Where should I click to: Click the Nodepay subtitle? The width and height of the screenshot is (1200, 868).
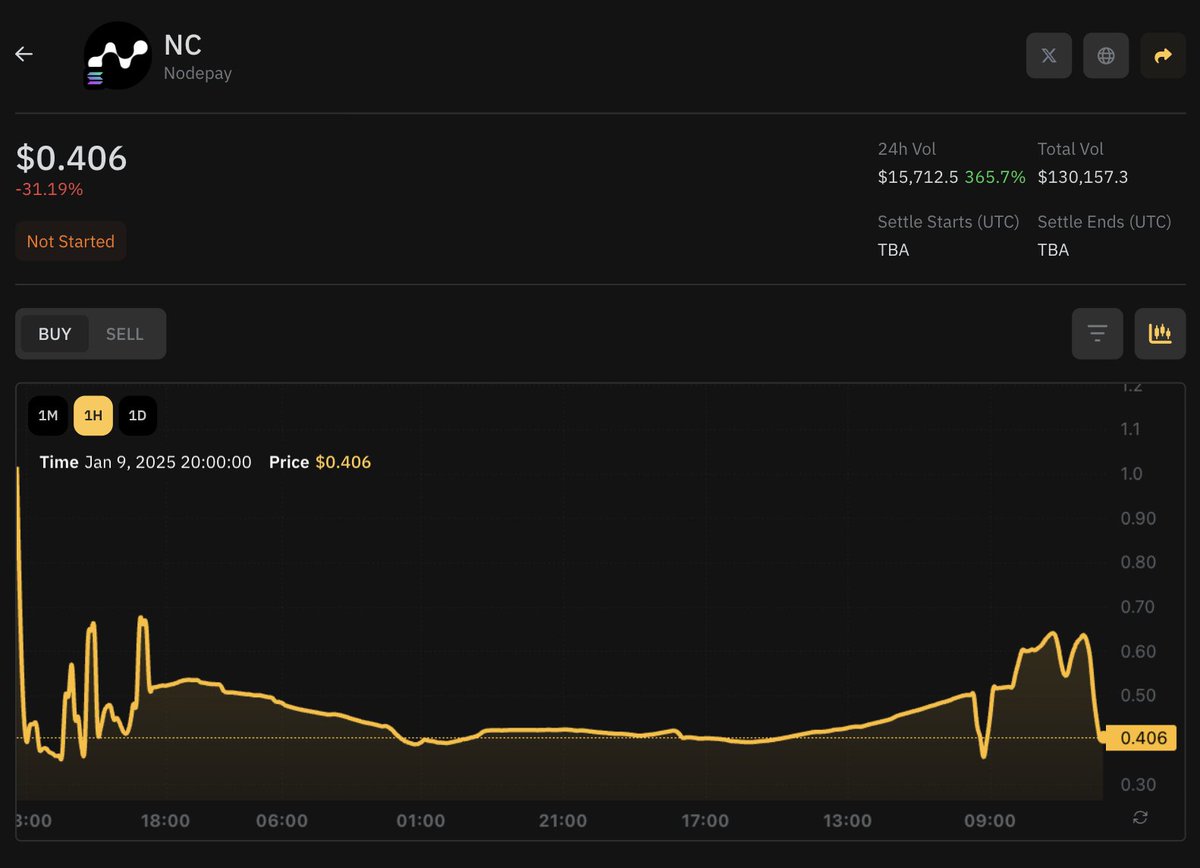[x=198, y=74]
